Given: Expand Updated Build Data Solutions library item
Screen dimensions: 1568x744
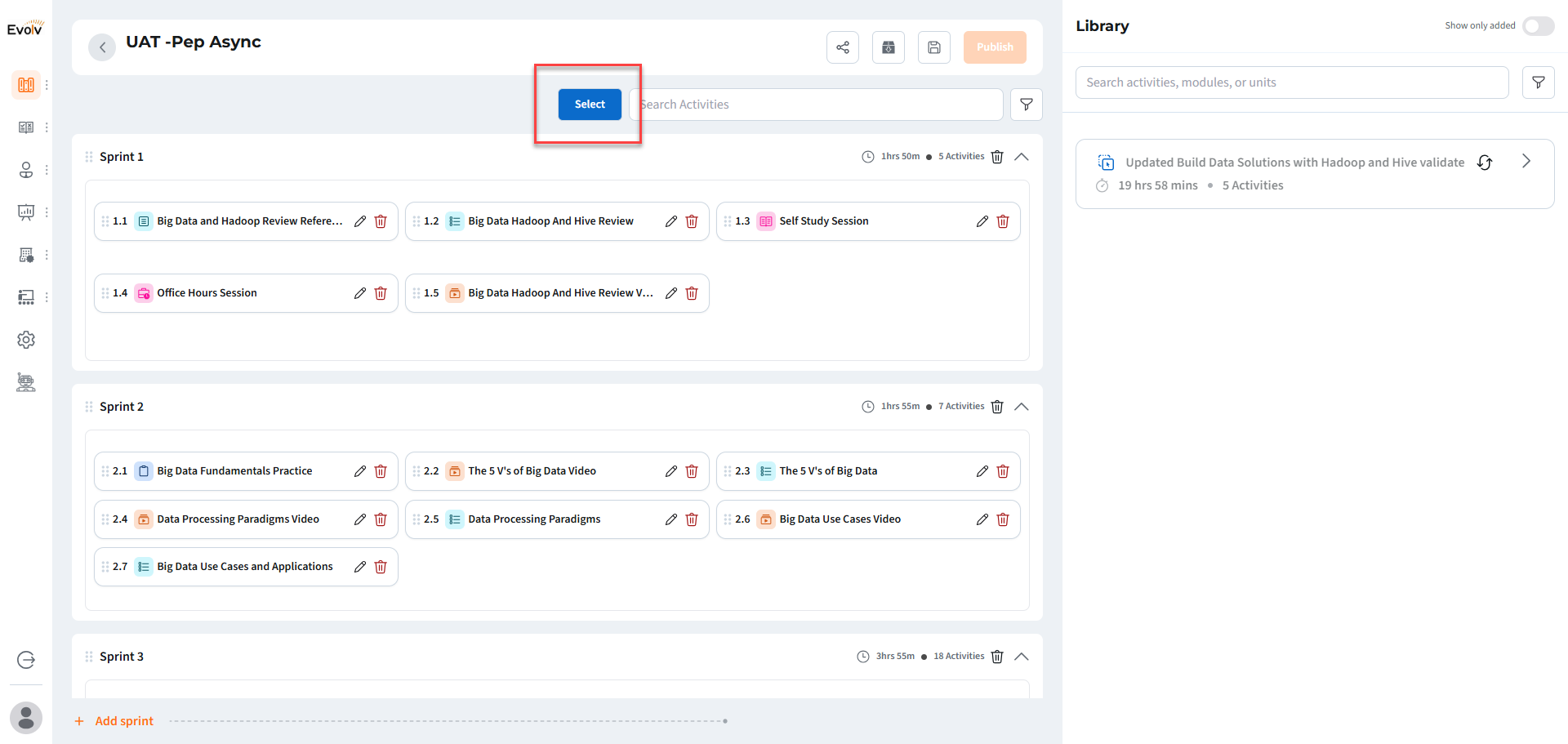Looking at the screenshot, I should tap(1526, 162).
